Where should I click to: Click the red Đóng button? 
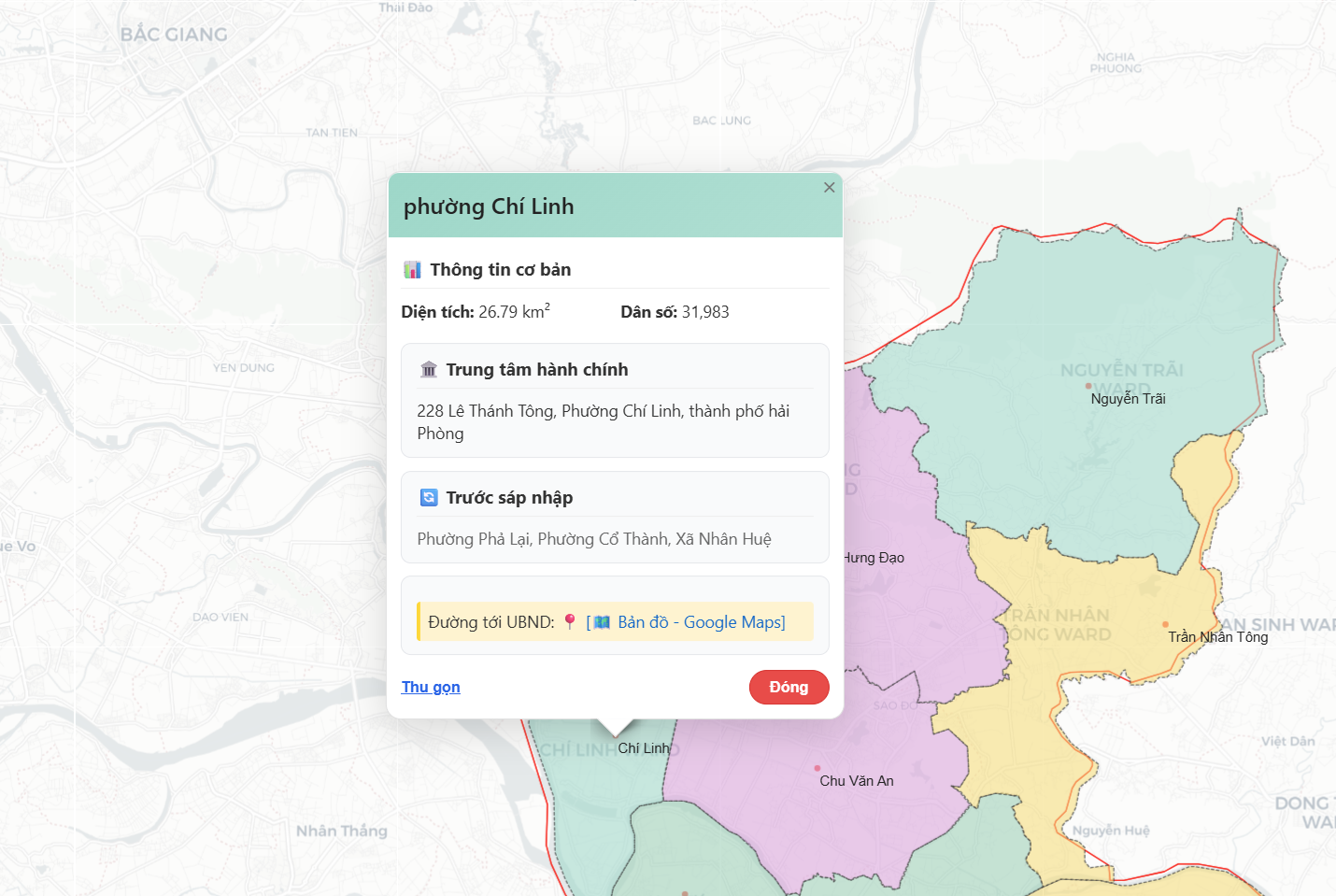789,687
